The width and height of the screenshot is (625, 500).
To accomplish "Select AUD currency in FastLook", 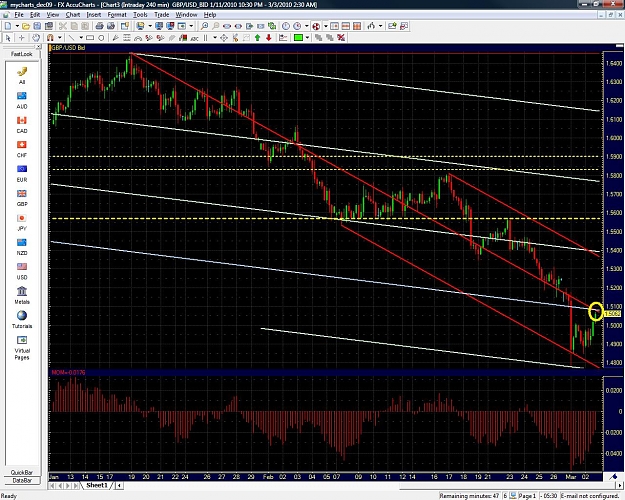I will [x=22, y=100].
